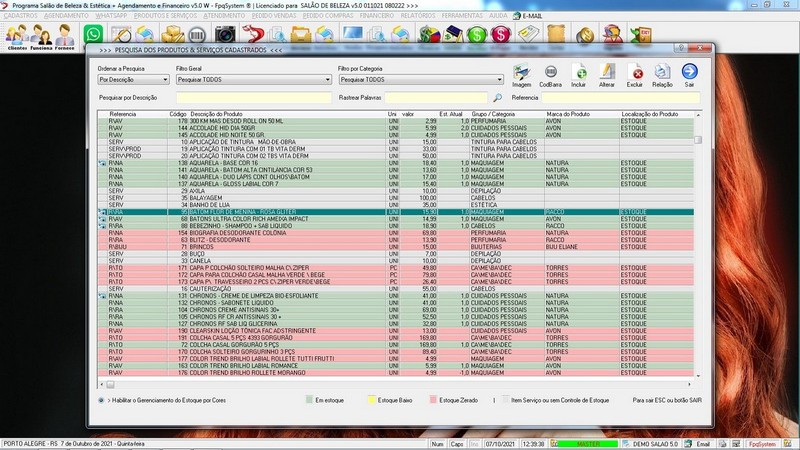This screenshot has height=450, width=800.
Task: Click the pink dollar coin icon
Action: [501, 34]
